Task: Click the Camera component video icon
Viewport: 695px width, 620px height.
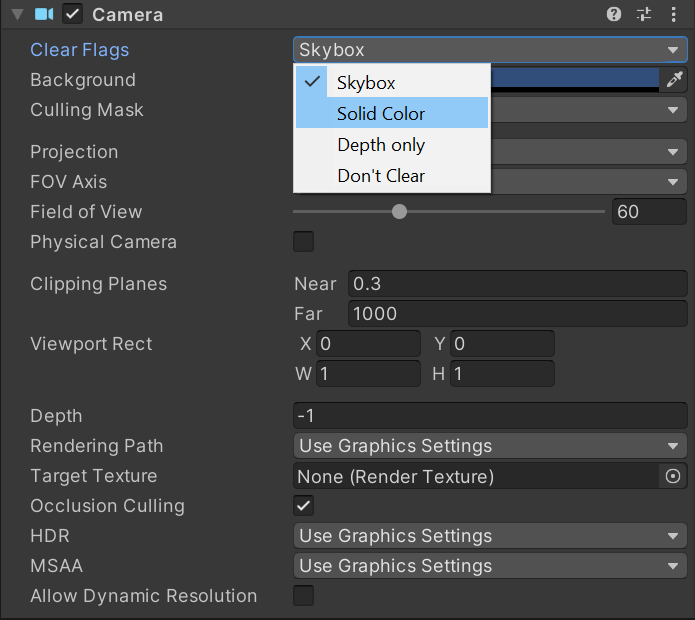Action: [44, 15]
